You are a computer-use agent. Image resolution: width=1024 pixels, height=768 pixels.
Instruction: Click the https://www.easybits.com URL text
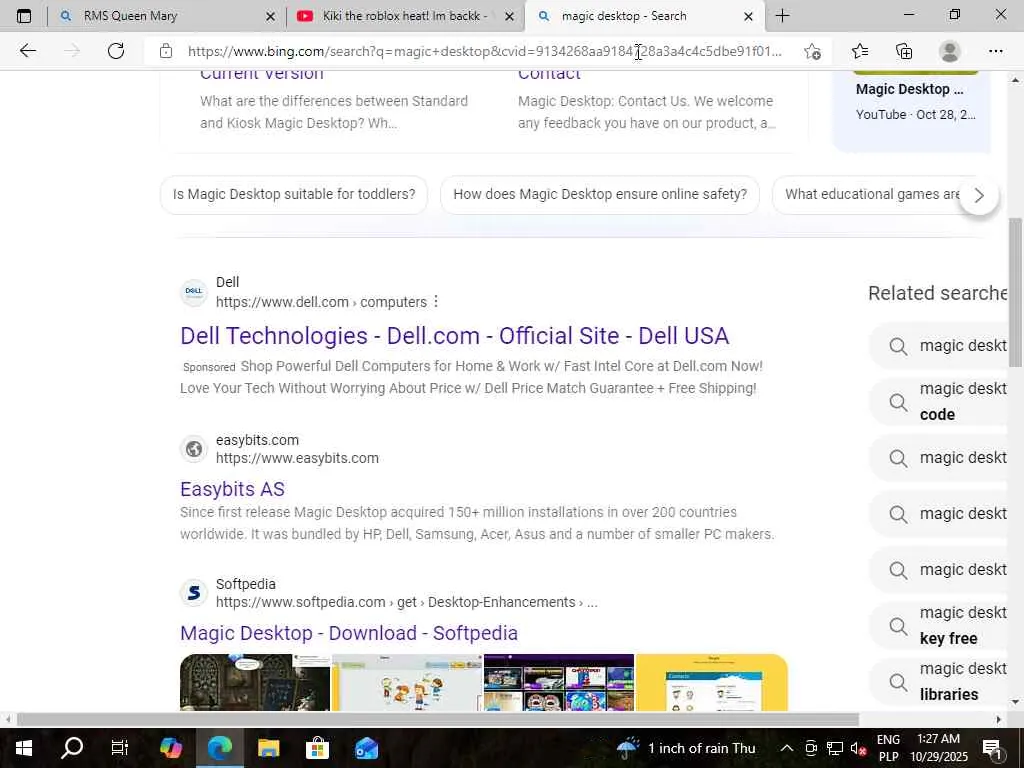pyautogui.click(x=297, y=458)
